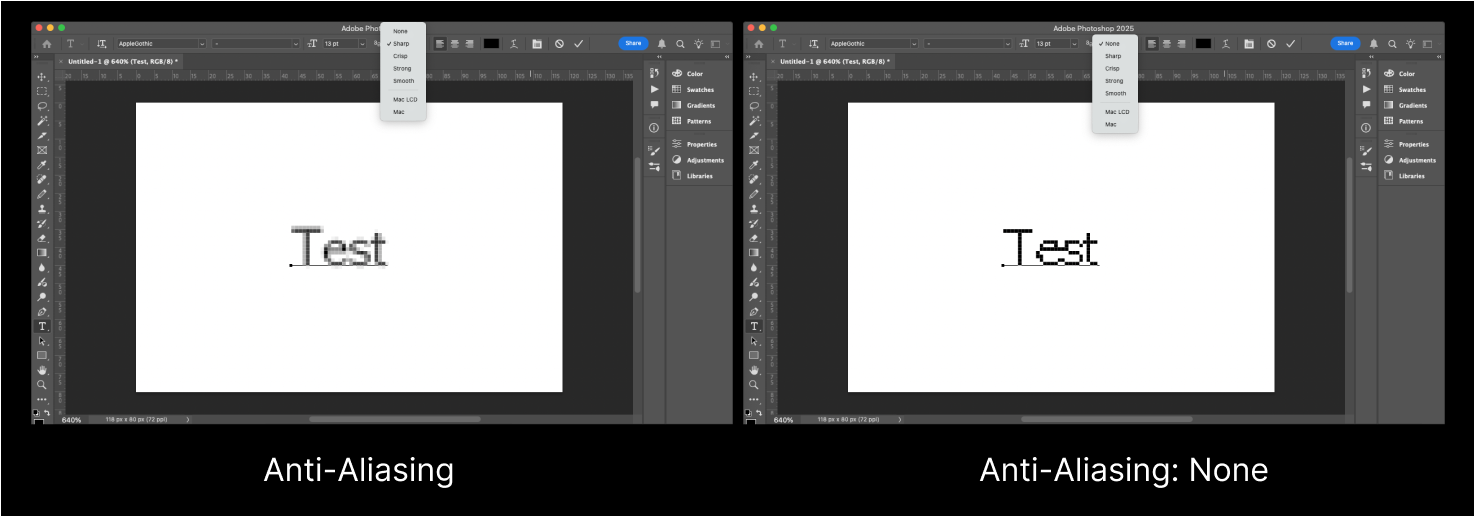Screen dimensions: 1475x517
Task: Choose the Move tool in left window
Action: [x=42, y=77]
